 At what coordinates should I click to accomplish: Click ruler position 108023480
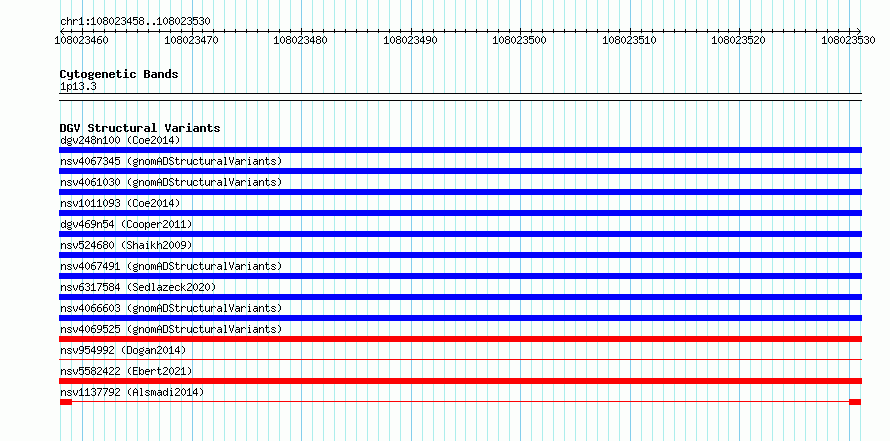[x=301, y=40]
